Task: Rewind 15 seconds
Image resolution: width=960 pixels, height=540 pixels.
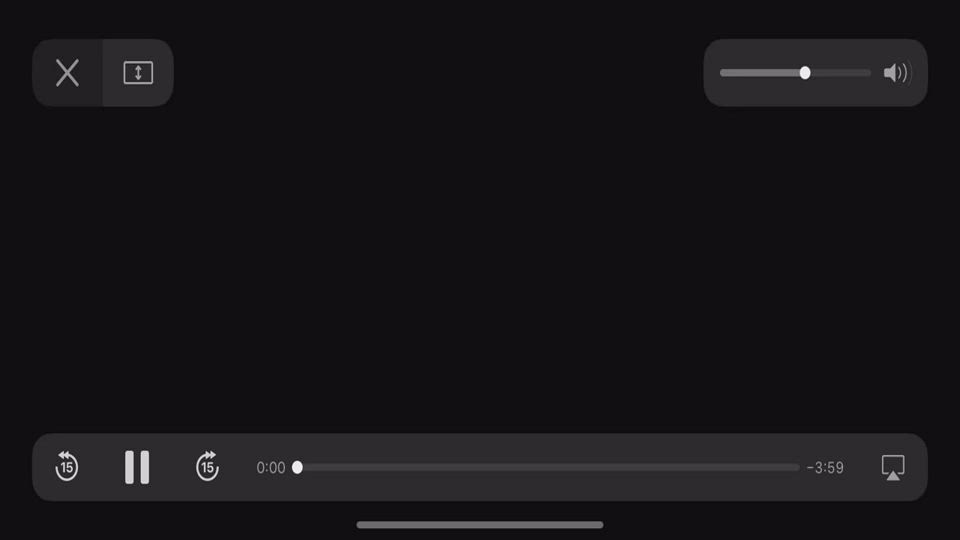Action: [x=67, y=467]
